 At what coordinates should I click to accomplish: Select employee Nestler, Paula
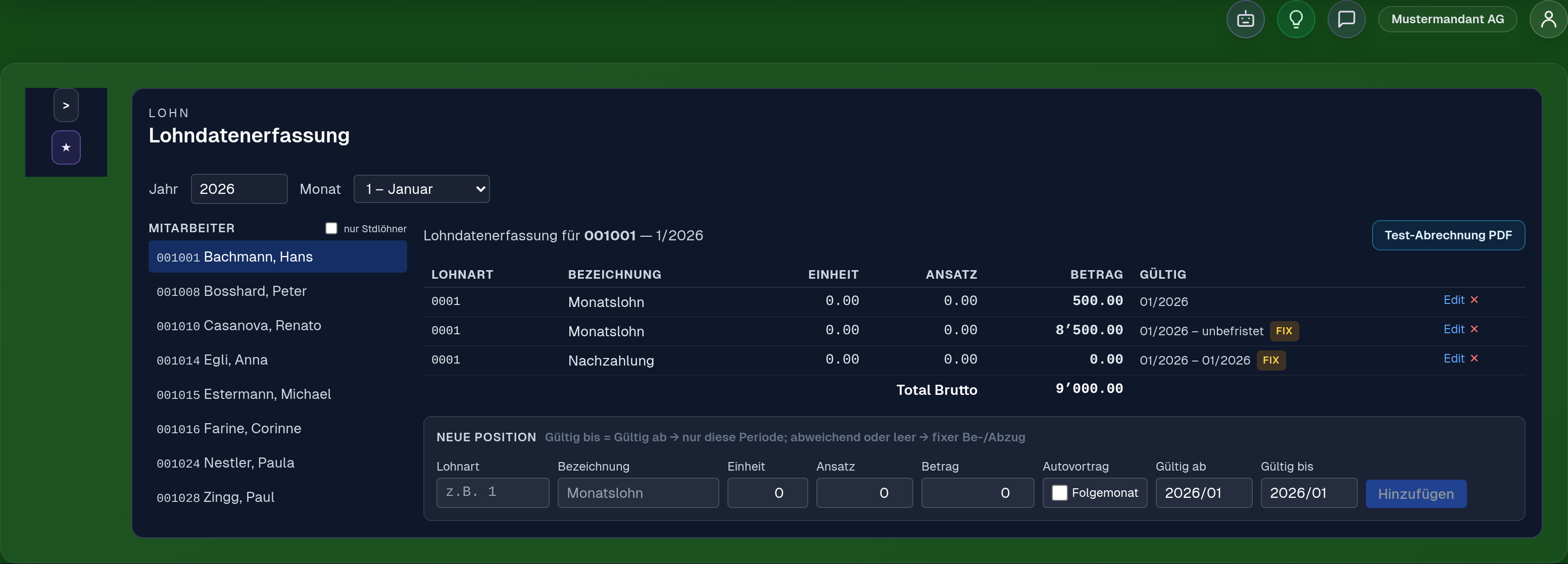pos(277,463)
